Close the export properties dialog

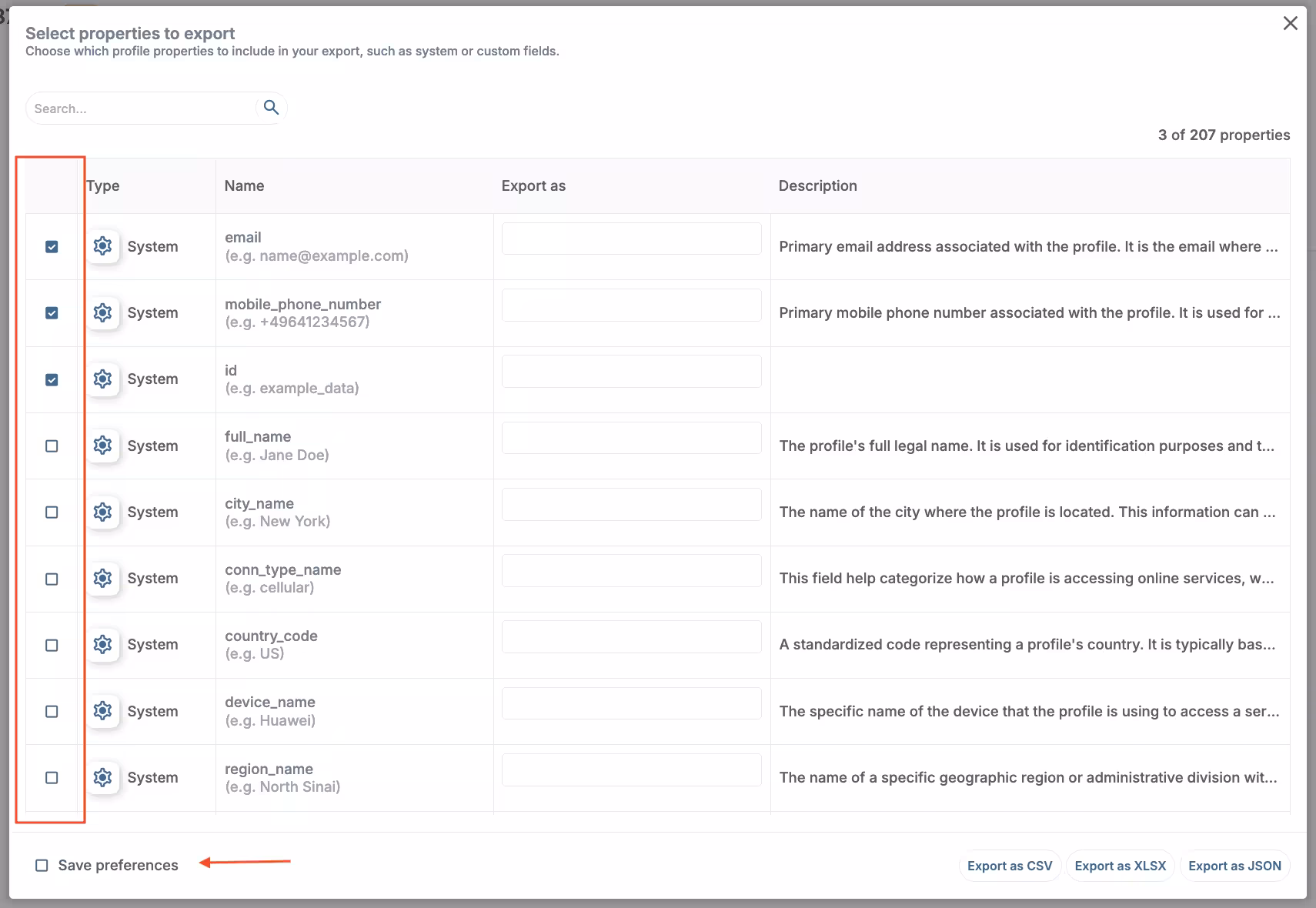(x=1290, y=23)
